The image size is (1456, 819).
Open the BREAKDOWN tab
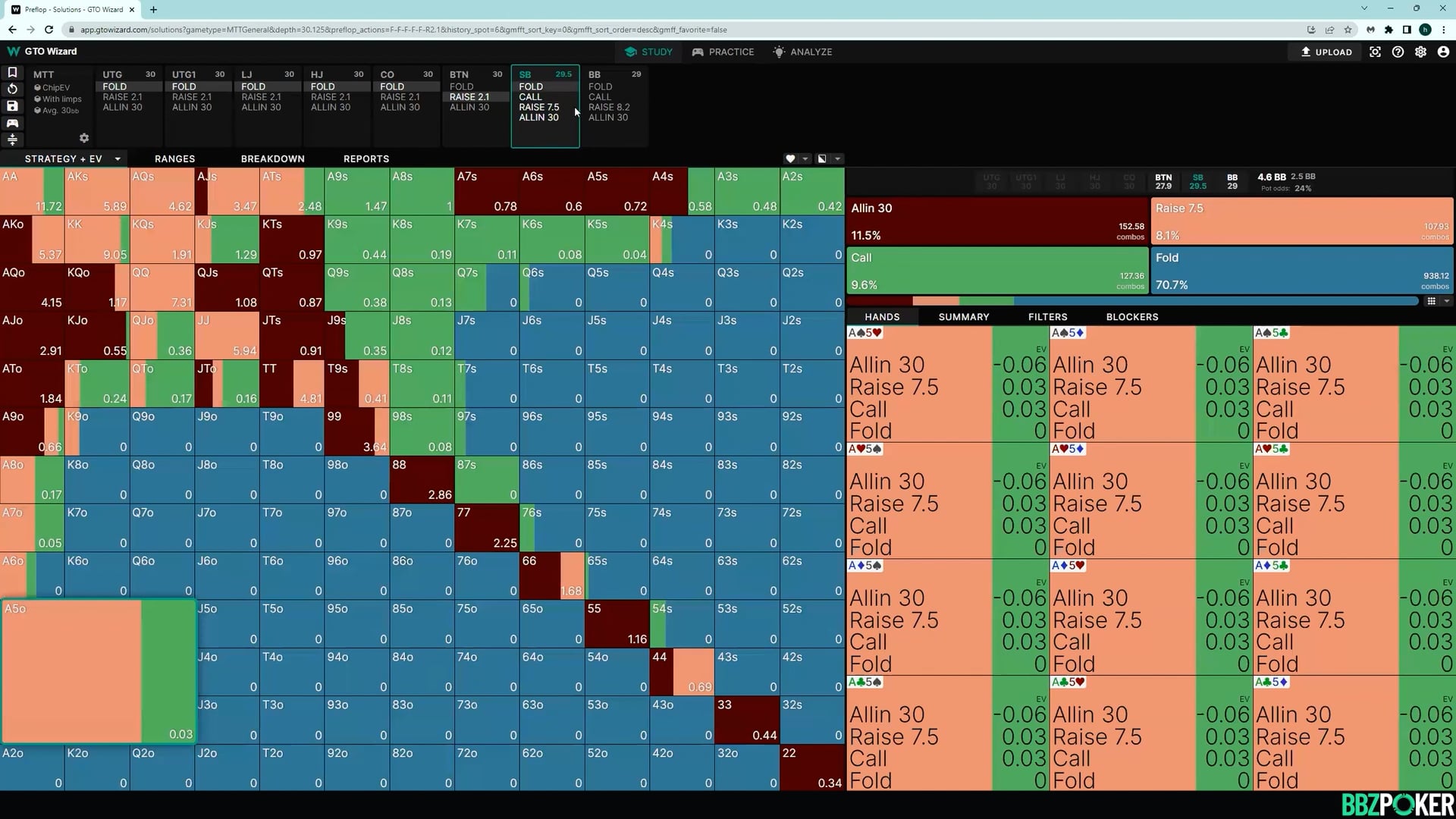click(272, 158)
